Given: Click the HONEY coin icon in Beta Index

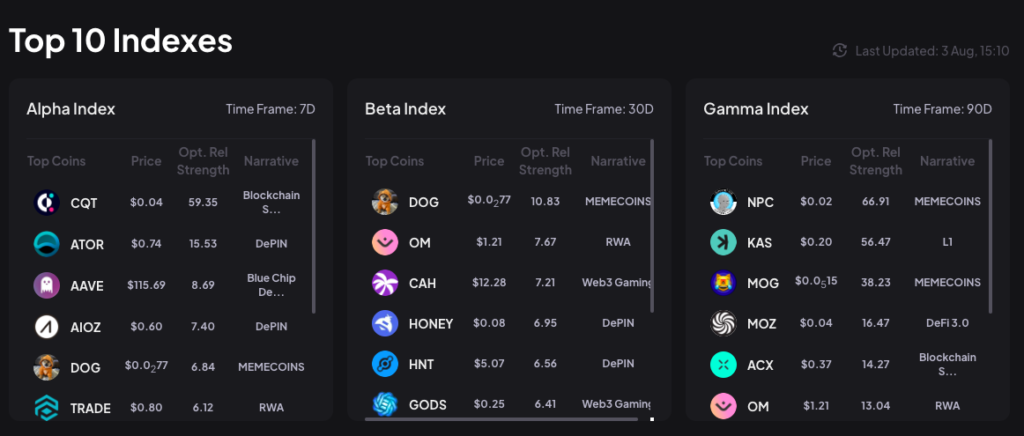Looking at the screenshot, I should tap(385, 323).
